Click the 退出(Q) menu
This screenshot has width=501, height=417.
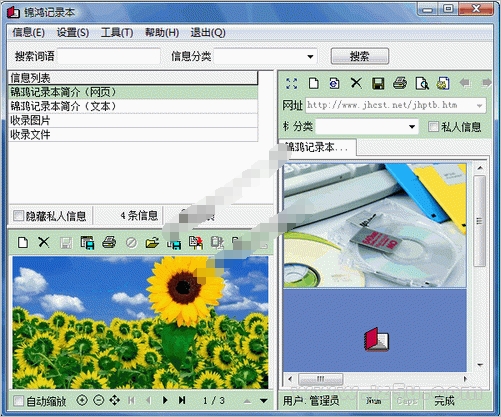208,33
